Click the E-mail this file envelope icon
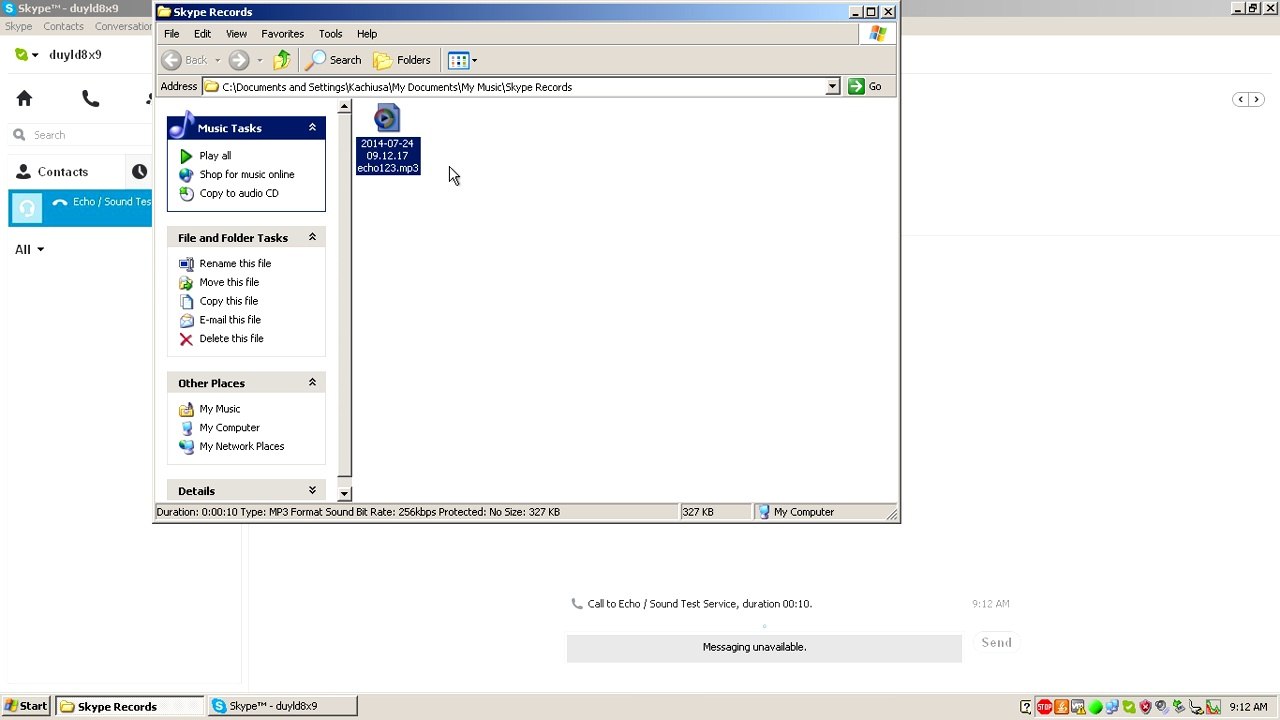The width and height of the screenshot is (1280, 720). [x=186, y=320]
